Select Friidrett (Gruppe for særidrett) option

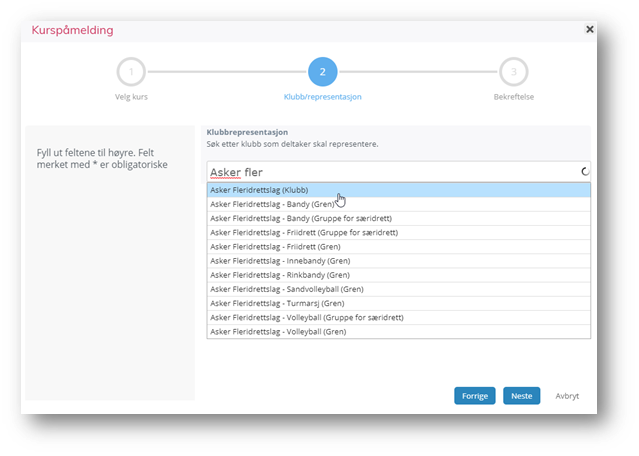click(398, 233)
